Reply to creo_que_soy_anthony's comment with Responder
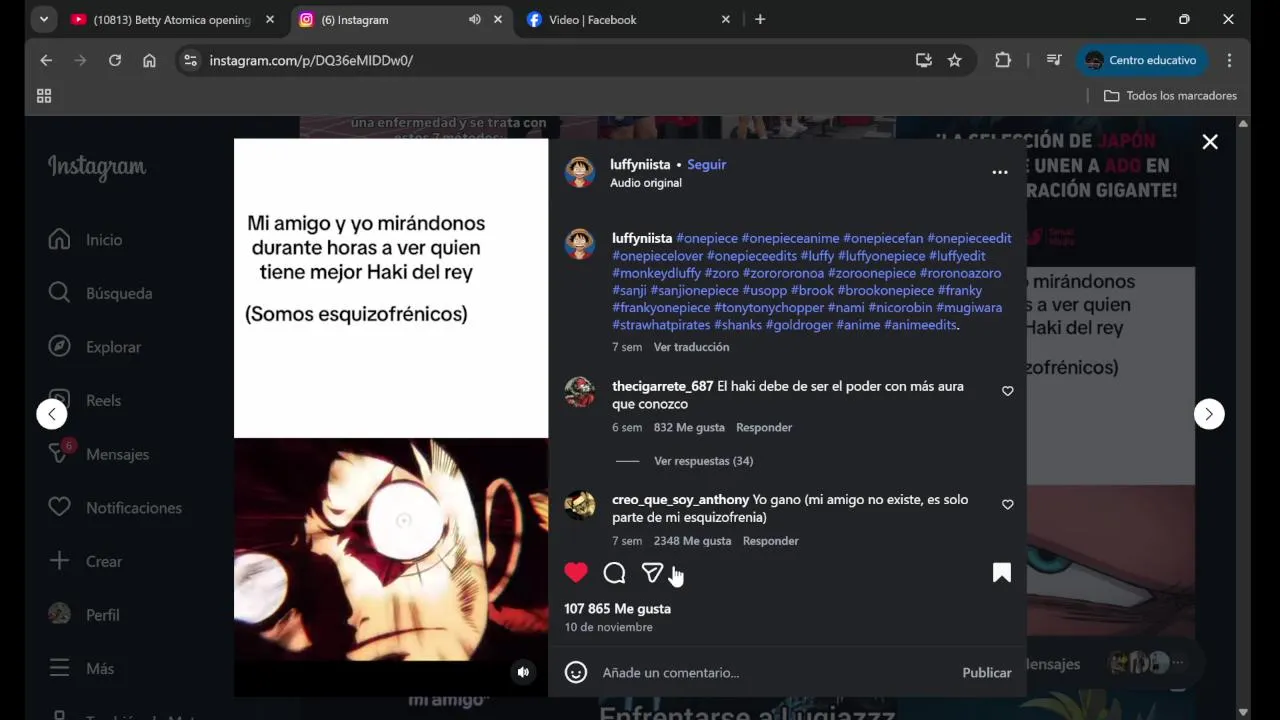Image resolution: width=1280 pixels, height=720 pixels. pos(770,541)
